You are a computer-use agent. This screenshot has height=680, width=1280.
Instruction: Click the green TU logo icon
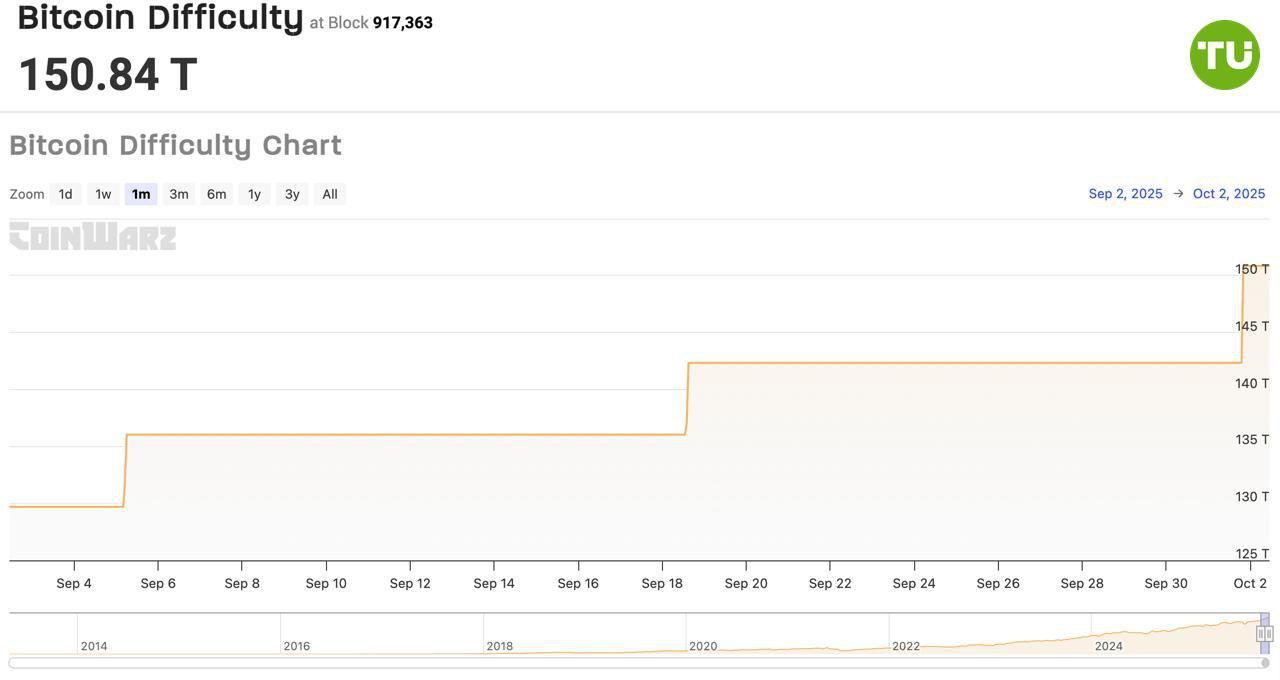point(1224,55)
